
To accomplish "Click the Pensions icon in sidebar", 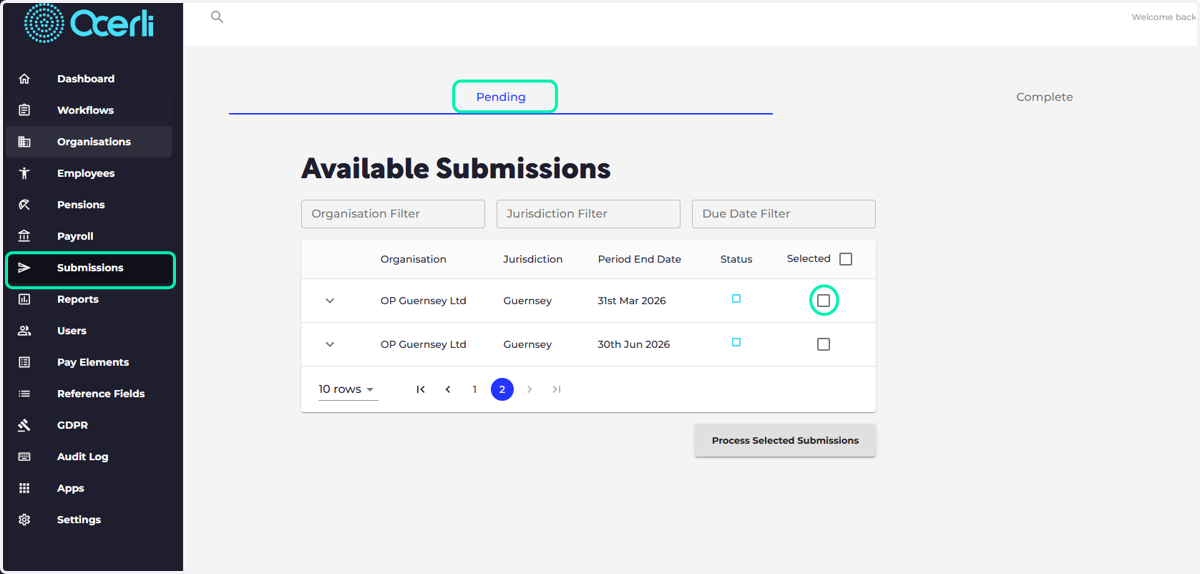I will [25, 205].
